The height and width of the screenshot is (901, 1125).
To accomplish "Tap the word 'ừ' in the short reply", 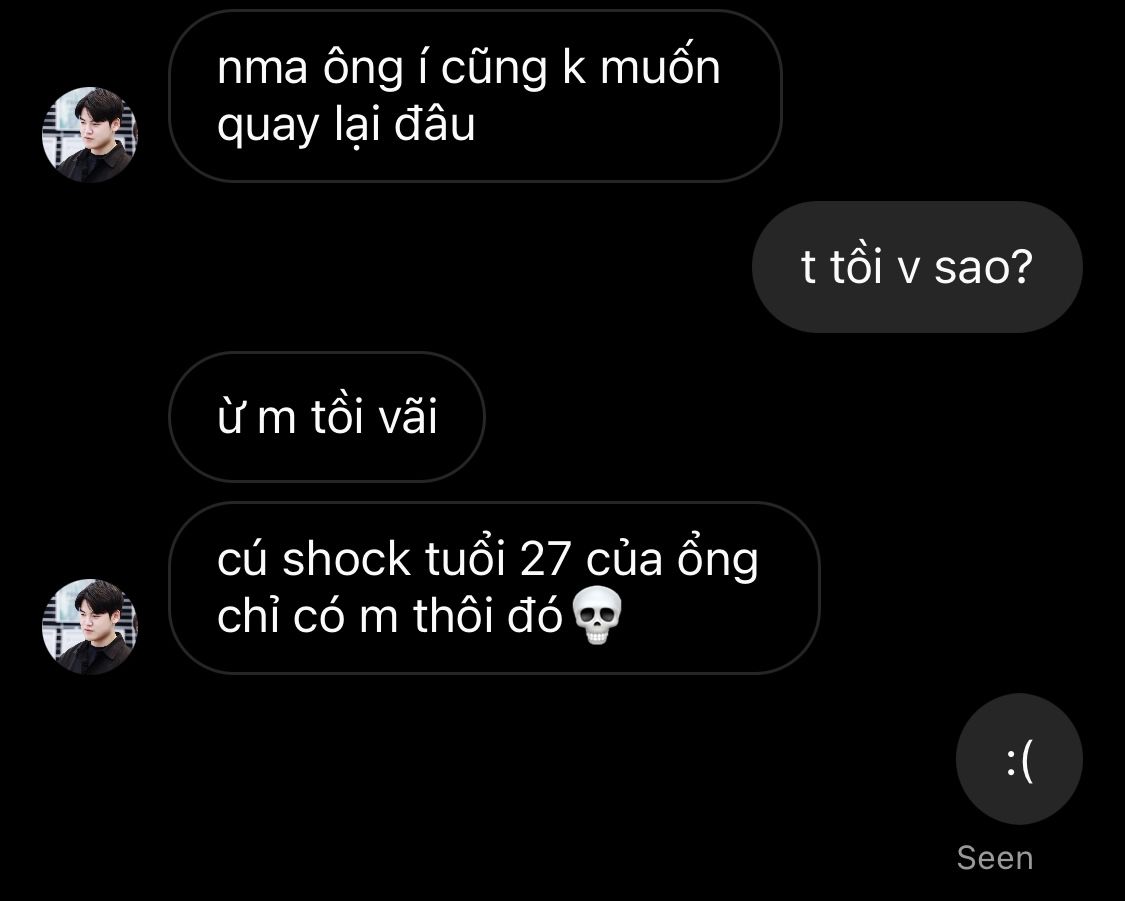I will tap(230, 418).
